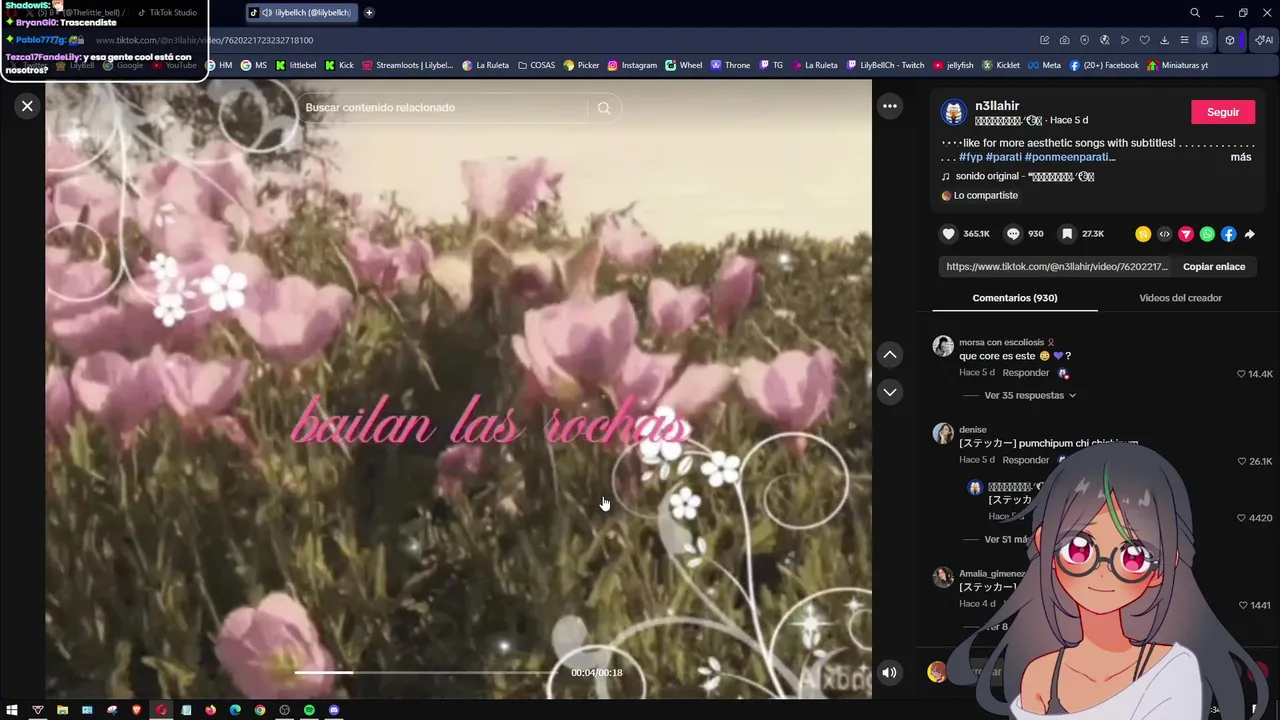Viewport: 1280px width, 720px height.
Task: Open Google Chrome from the taskbar
Action: pyautogui.click(x=260, y=710)
